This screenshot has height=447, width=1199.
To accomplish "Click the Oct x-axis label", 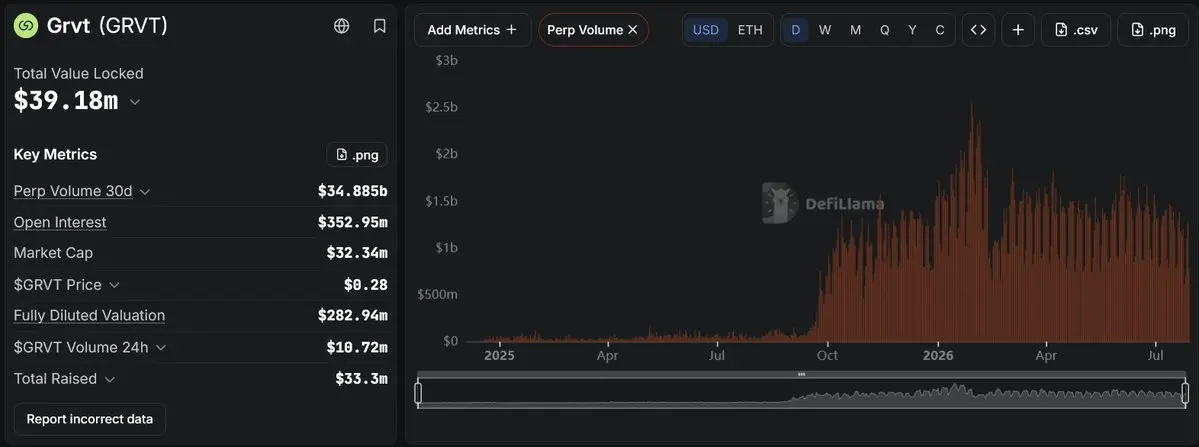I will 827,356.
